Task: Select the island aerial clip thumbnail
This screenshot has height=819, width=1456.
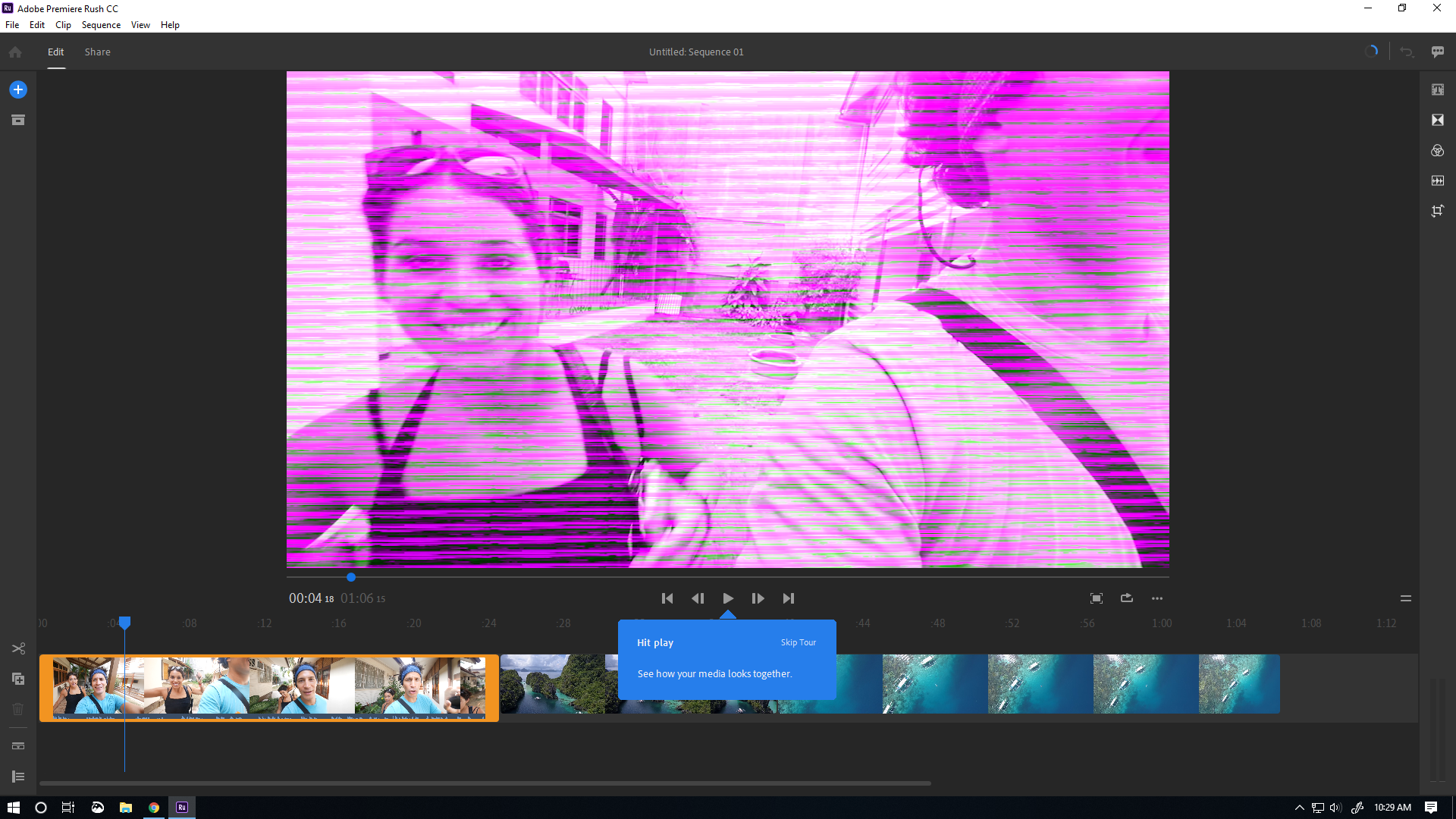Action: point(559,684)
